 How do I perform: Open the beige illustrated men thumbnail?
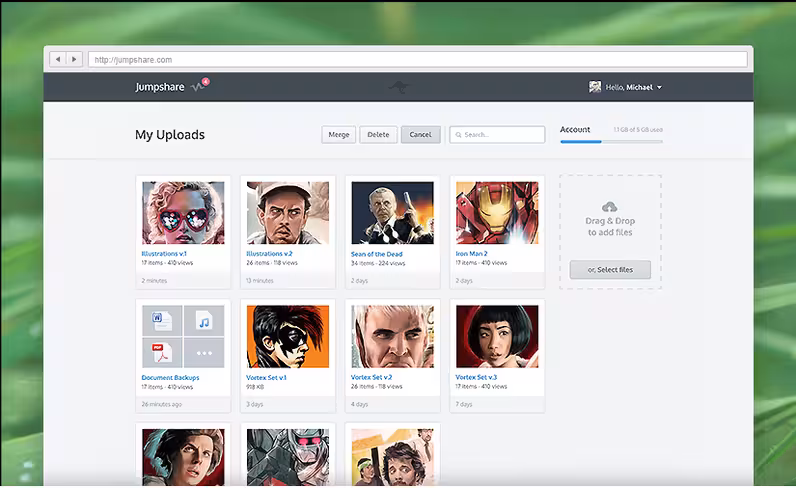(392, 457)
